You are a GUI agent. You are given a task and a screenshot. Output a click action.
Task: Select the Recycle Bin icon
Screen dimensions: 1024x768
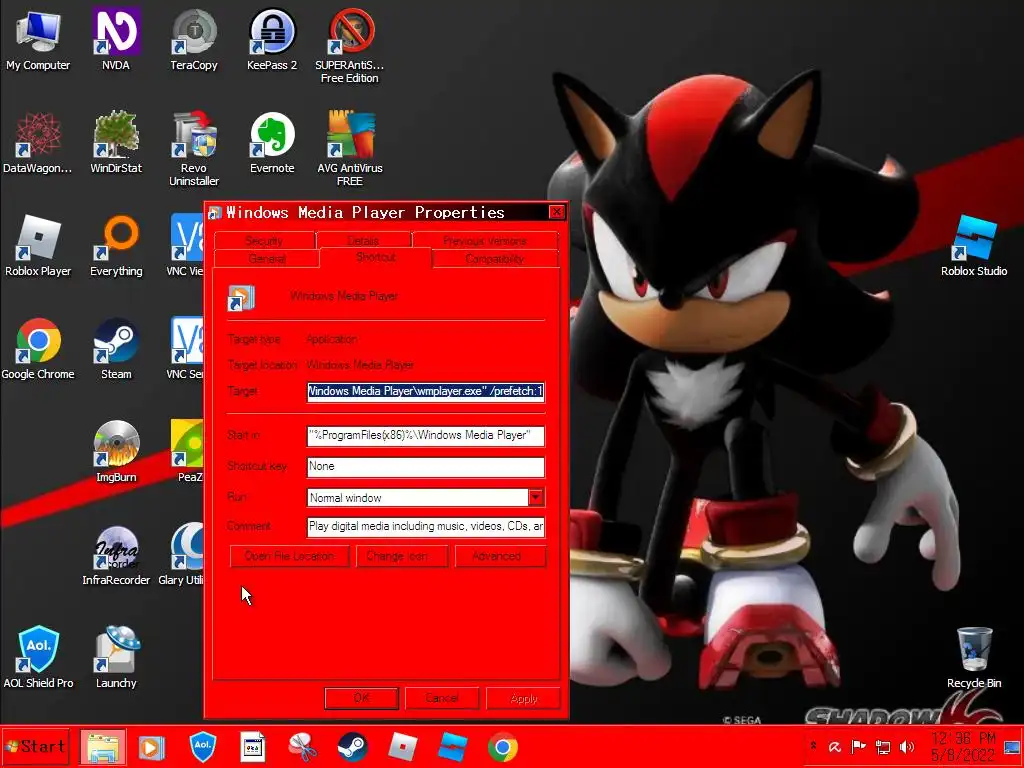point(974,658)
